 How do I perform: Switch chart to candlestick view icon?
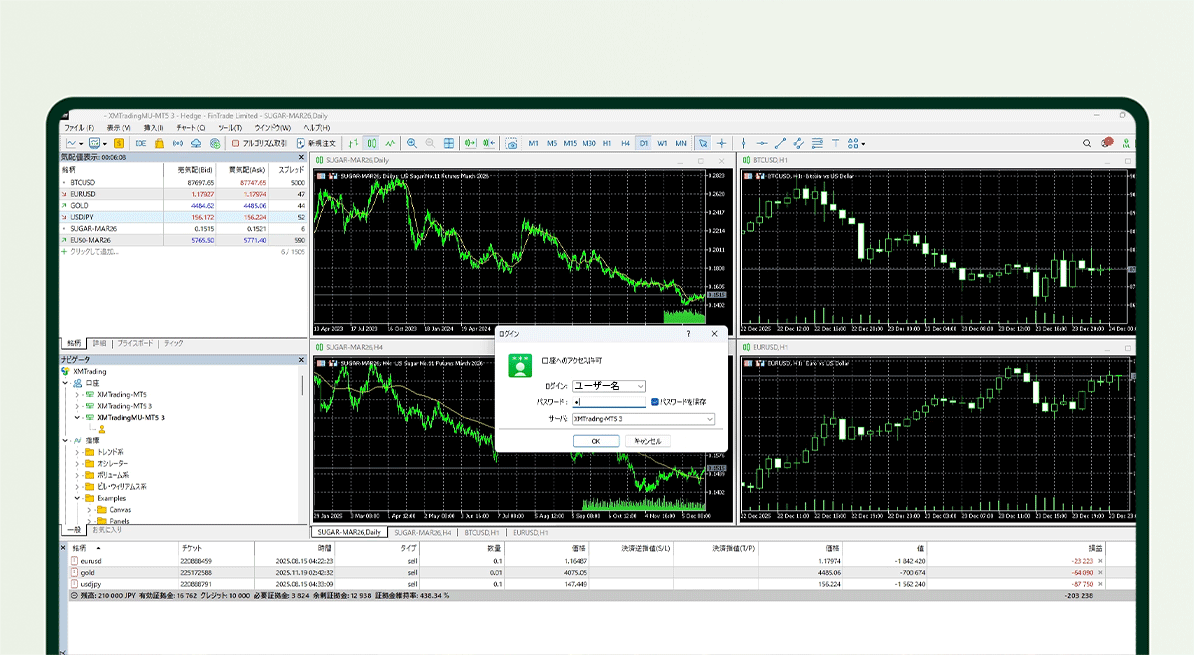click(x=371, y=143)
